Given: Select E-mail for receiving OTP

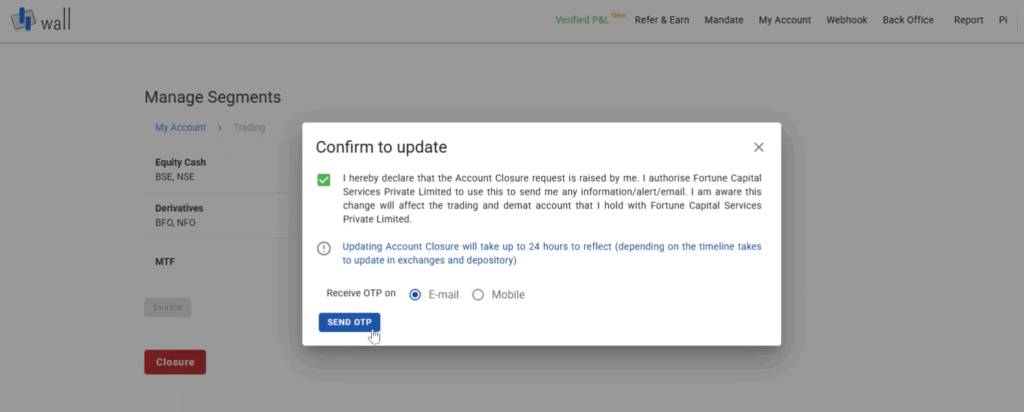Looking at the screenshot, I should (x=415, y=294).
